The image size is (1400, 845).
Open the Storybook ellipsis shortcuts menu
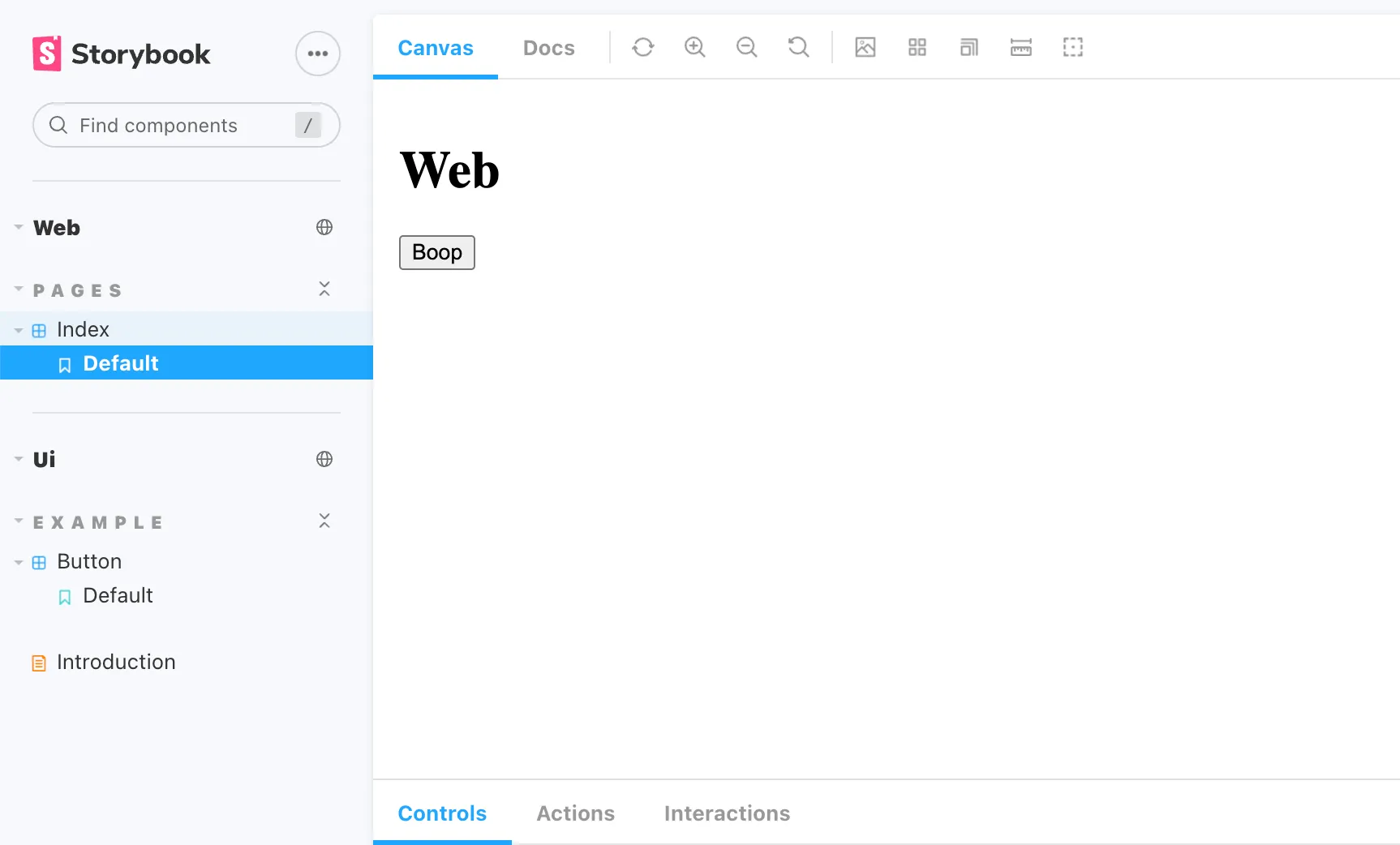point(317,54)
